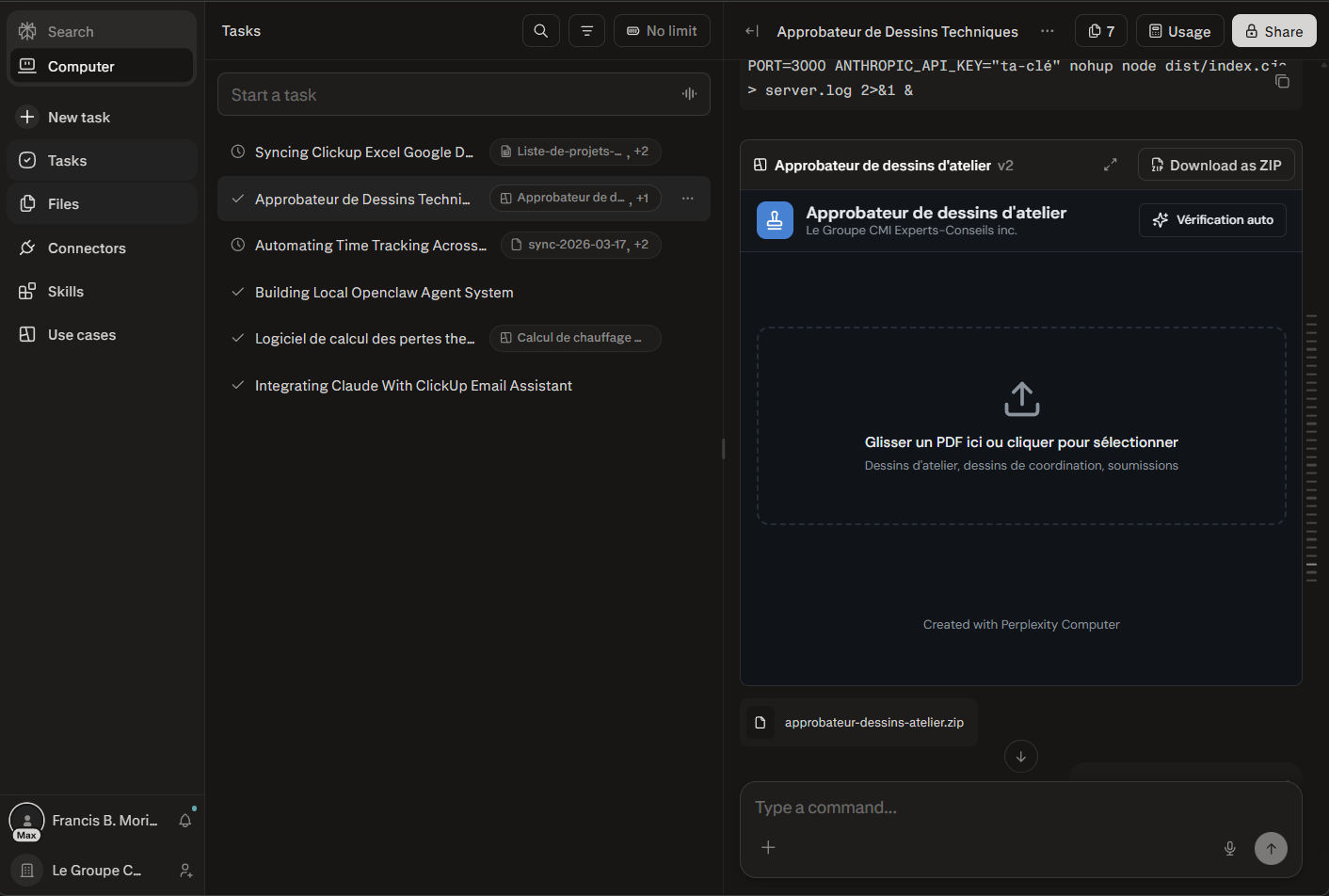
Task: Click the microphone icon in command box
Action: click(x=1229, y=848)
